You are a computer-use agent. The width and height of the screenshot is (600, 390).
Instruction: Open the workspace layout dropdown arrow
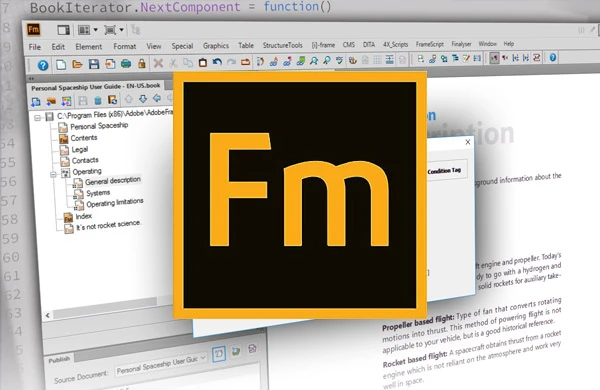(x=96, y=29)
